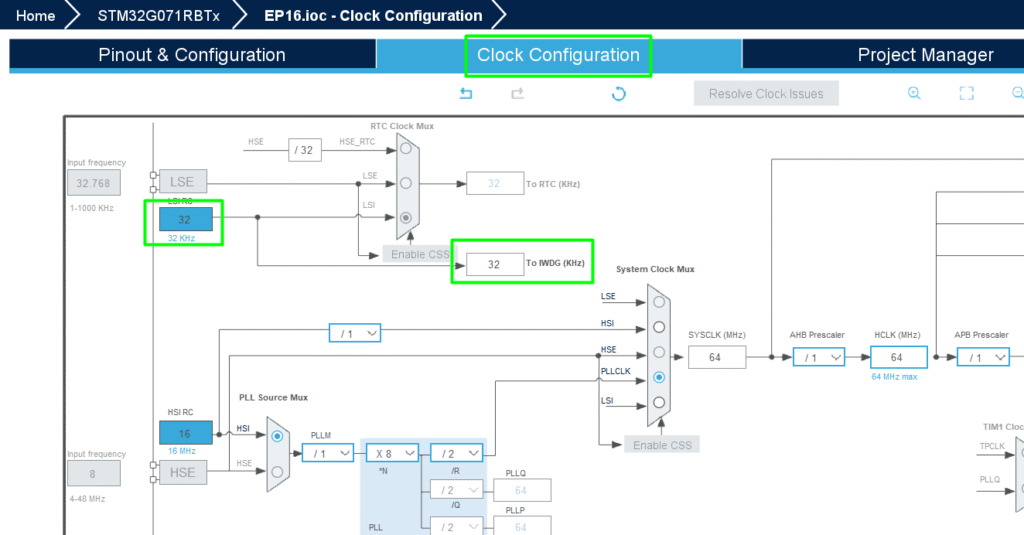Open the PLL /R divider dropdown
The width and height of the screenshot is (1024, 535).
point(456,453)
